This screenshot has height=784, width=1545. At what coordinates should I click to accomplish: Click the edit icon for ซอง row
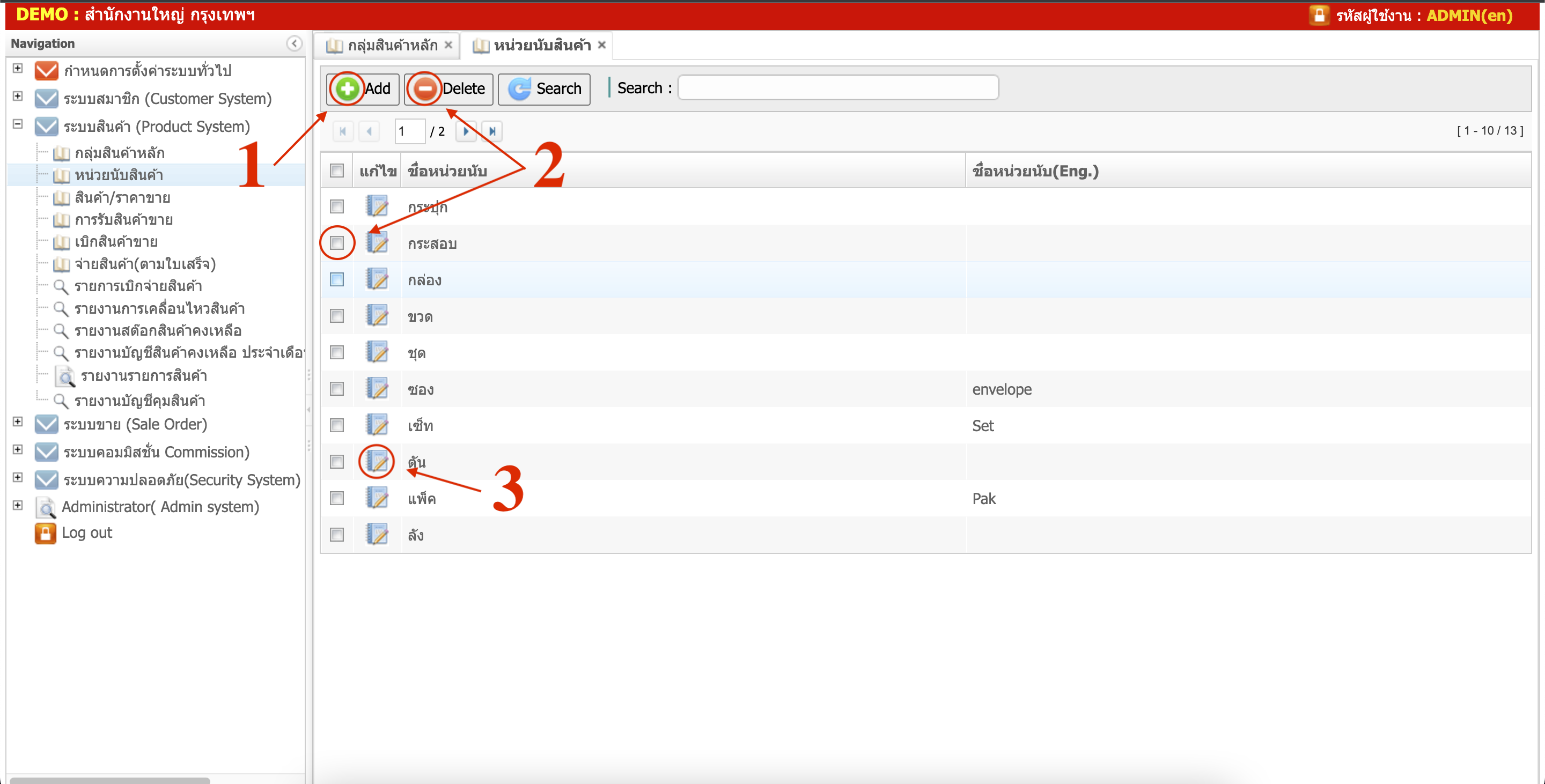pyautogui.click(x=377, y=389)
